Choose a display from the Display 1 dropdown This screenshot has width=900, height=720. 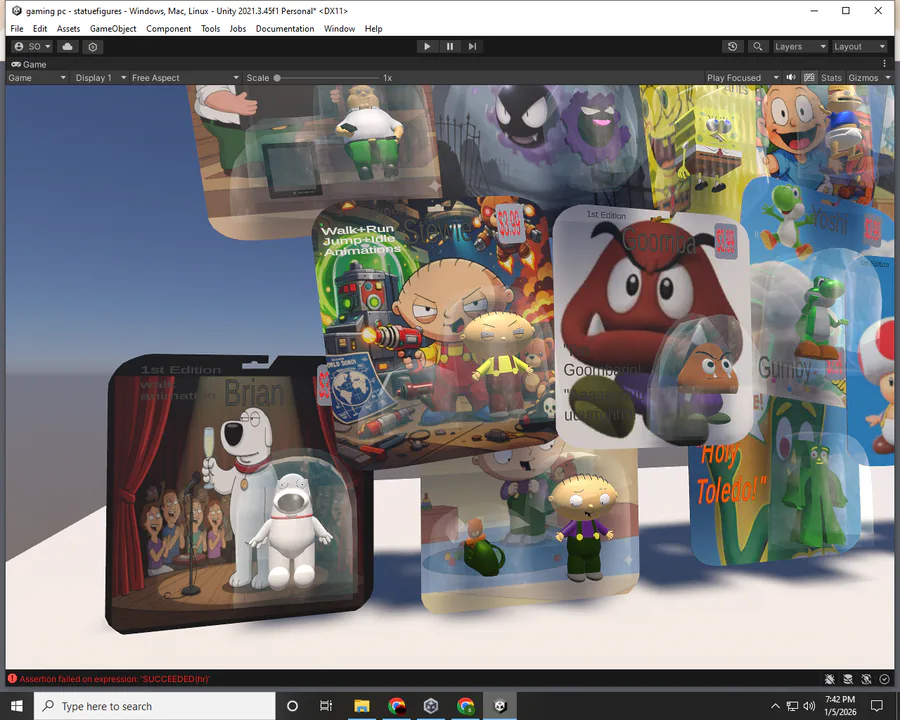click(x=100, y=78)
